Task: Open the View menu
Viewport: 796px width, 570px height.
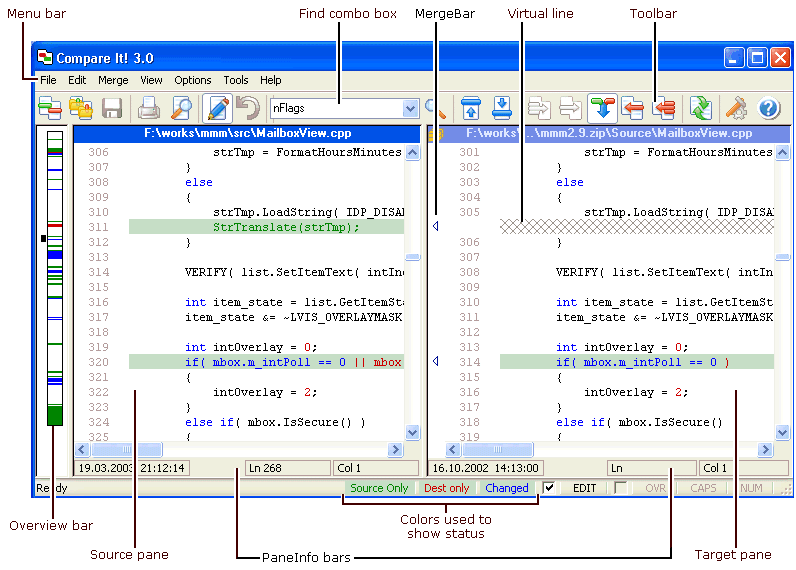Action: click(x=151, y=80)
